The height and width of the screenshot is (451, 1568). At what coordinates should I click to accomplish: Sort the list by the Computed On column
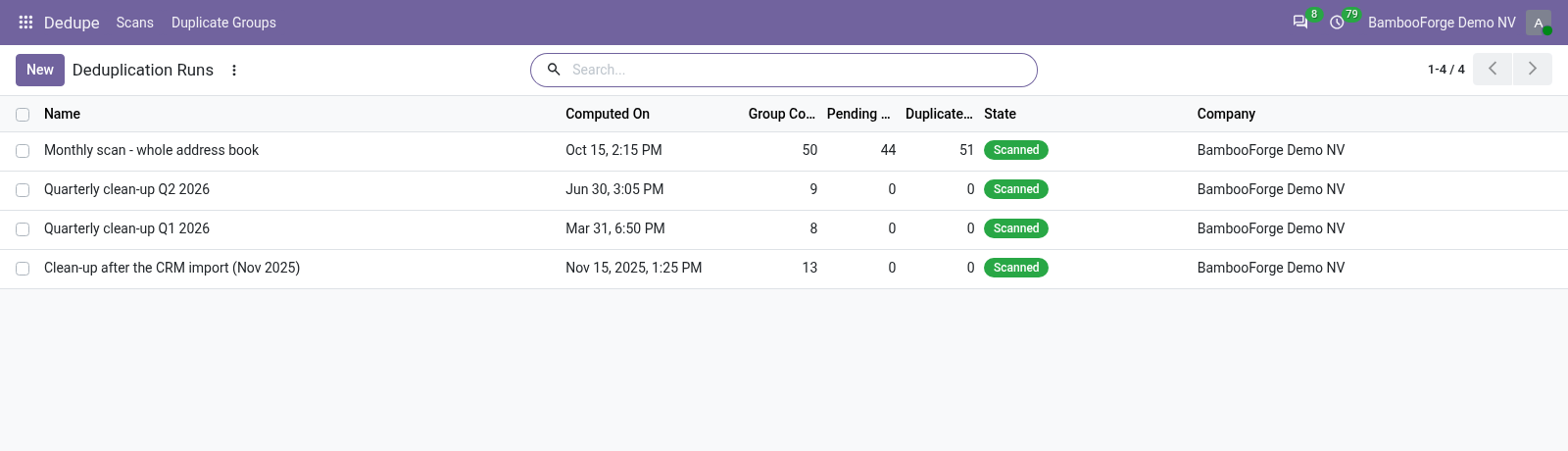pyautogui.click(x=608, y=114)
